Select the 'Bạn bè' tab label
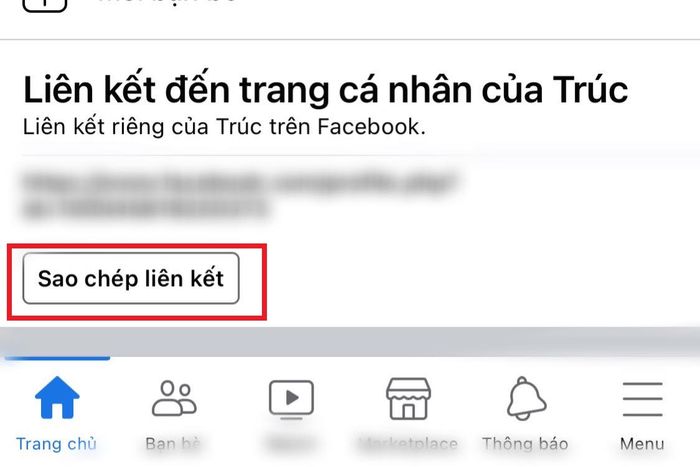 point(173,444)
